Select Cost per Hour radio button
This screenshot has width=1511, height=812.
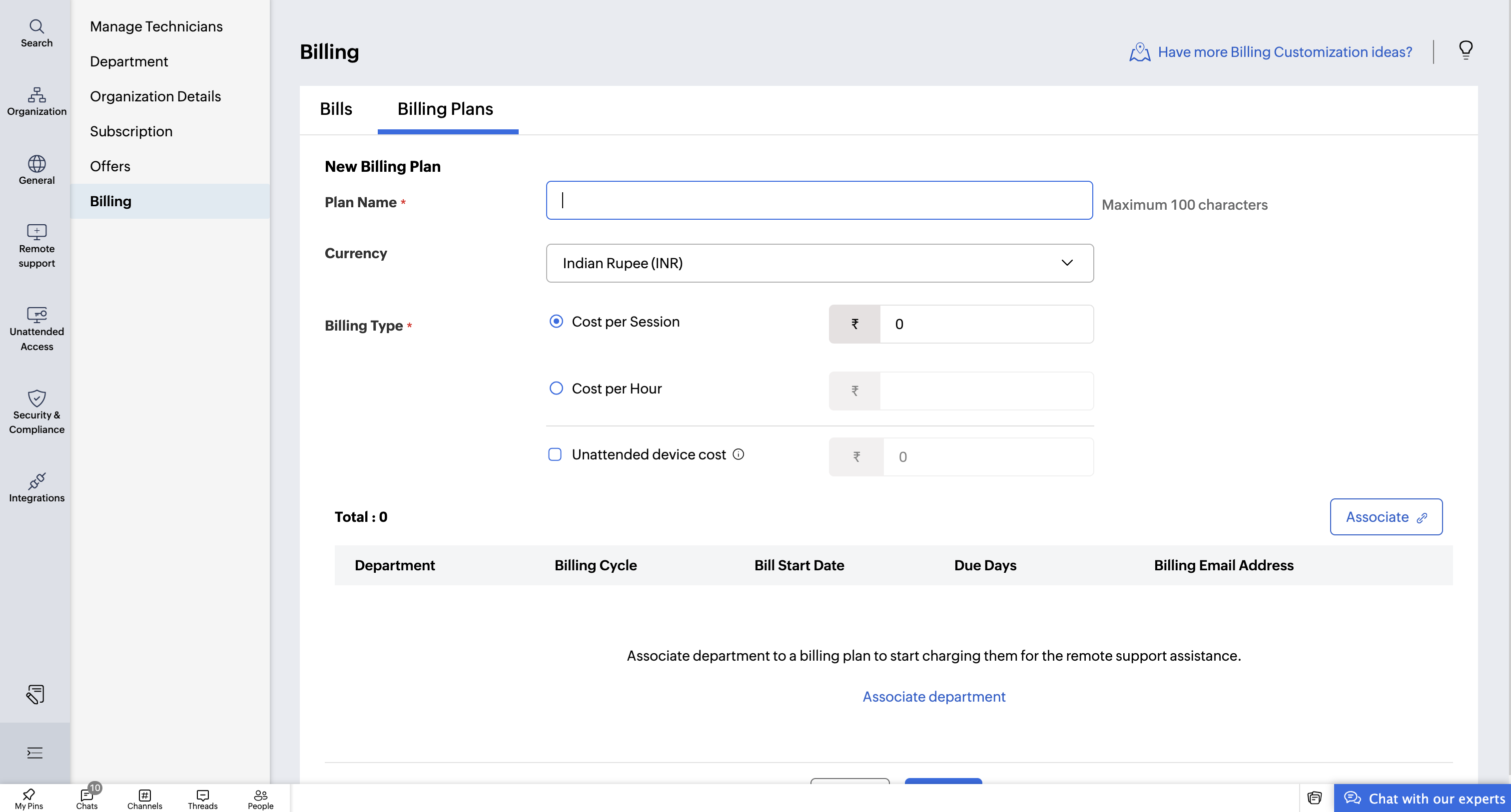click(x=556, y=388)
